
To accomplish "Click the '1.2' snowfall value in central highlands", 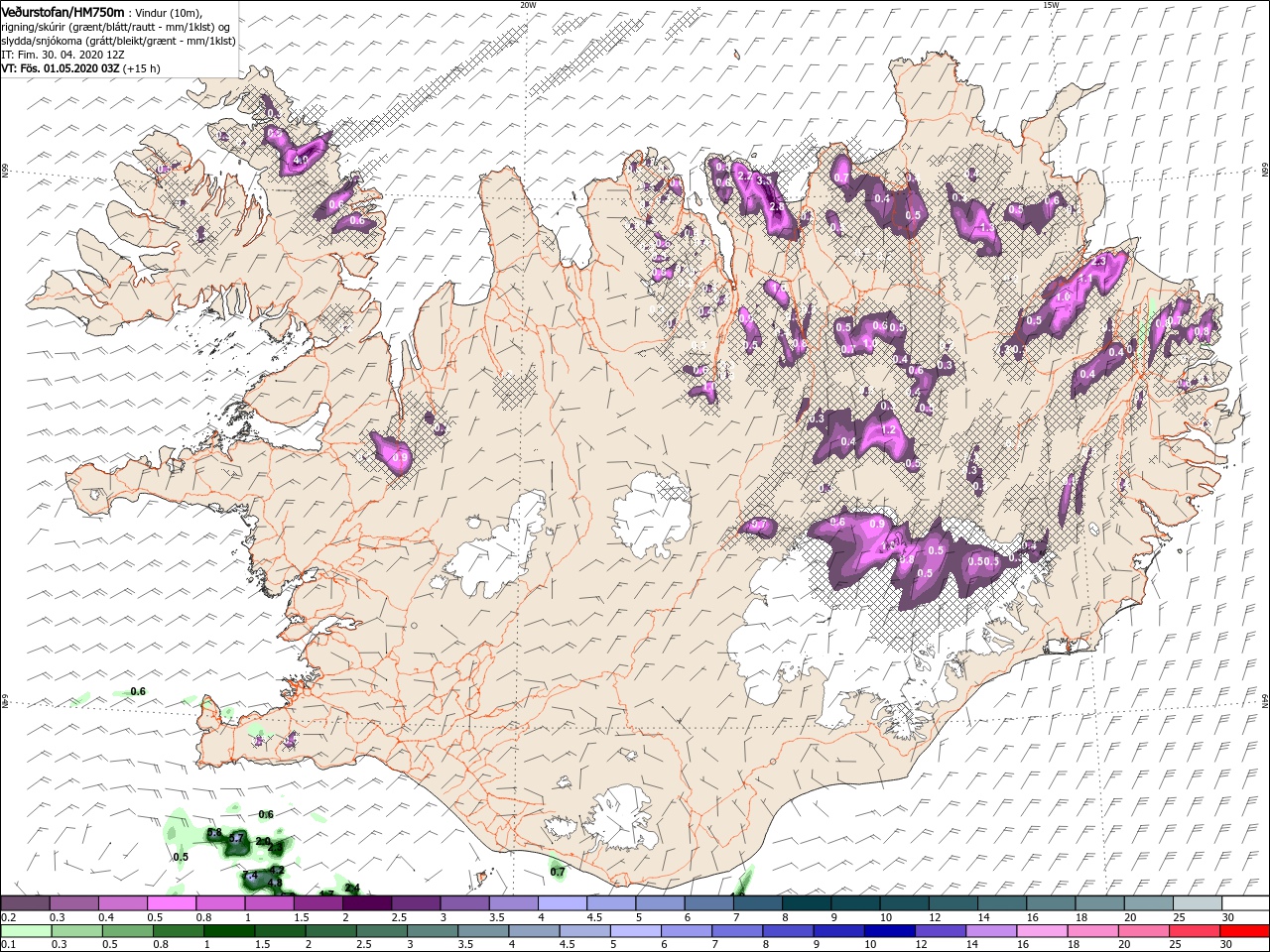I will click(x=889, y=430).
